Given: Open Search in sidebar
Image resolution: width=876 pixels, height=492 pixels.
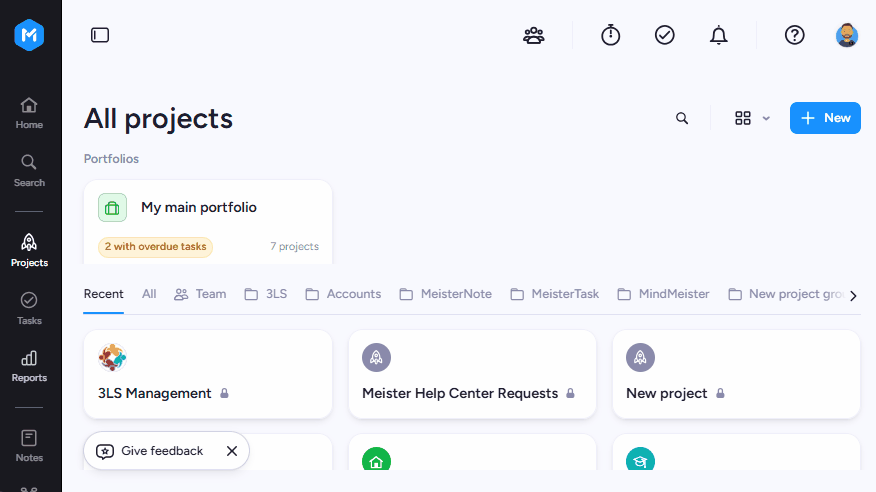Looking at the screenshot, I should pyautogui.click(x=29, y=171).
